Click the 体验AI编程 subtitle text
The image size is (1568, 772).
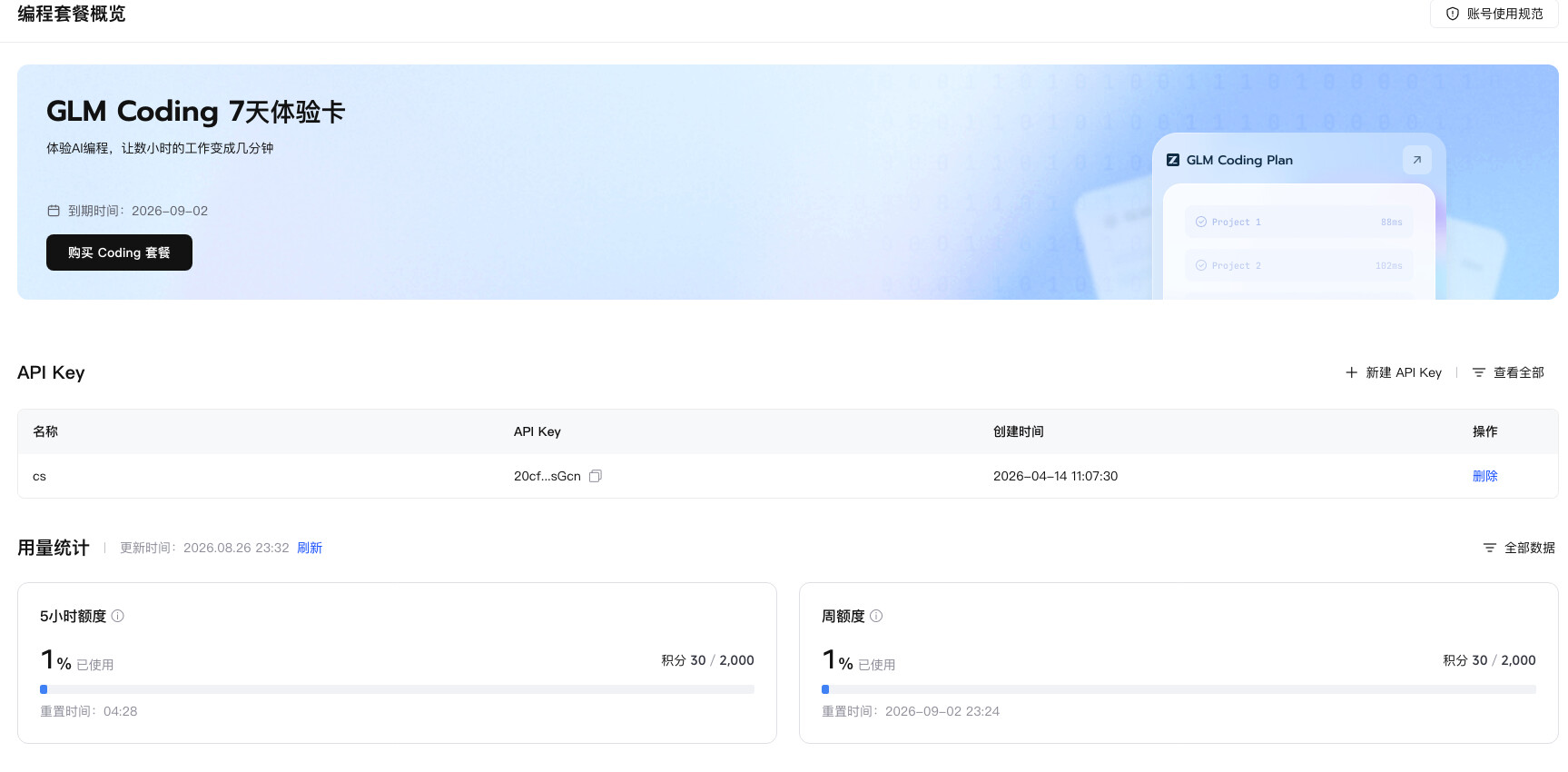point(160,148)
